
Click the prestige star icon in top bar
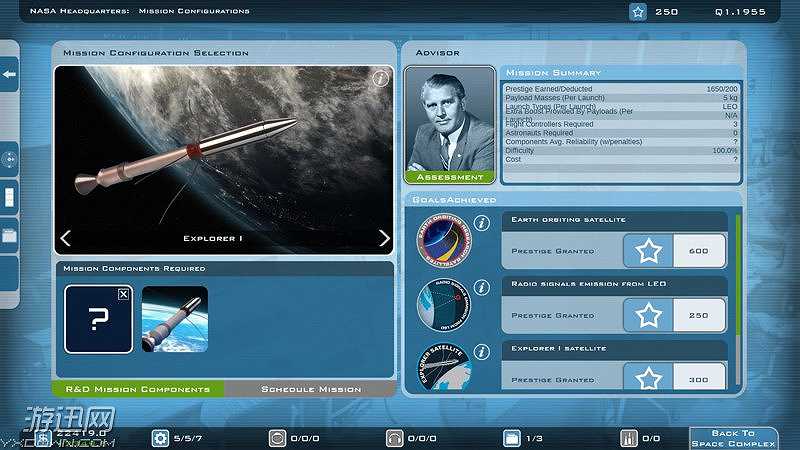pos(638,11)
